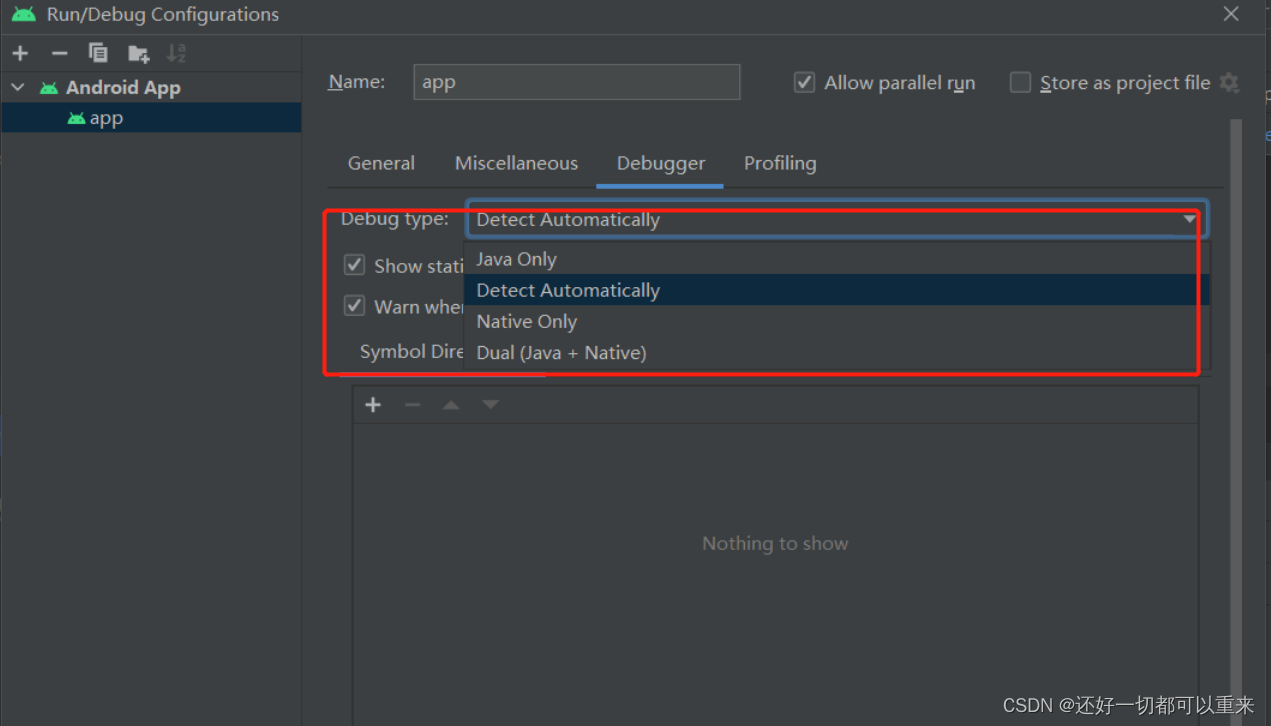Image resolution: width=1271 pixels, height=726 pixels.
Task: Open the Miscellaneous tab
Action: tap(516, 163)
